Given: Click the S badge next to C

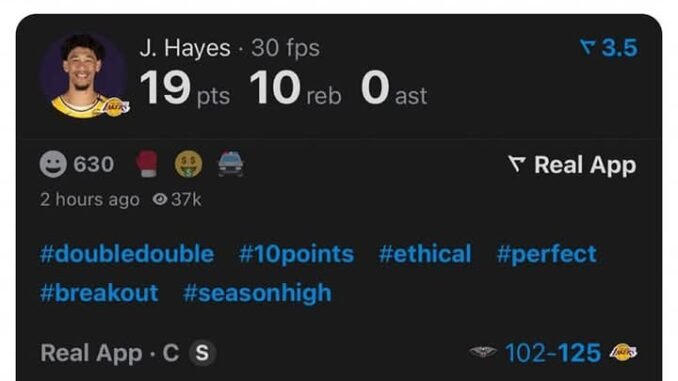Looking at the screenshot, I should click(202, 353).
